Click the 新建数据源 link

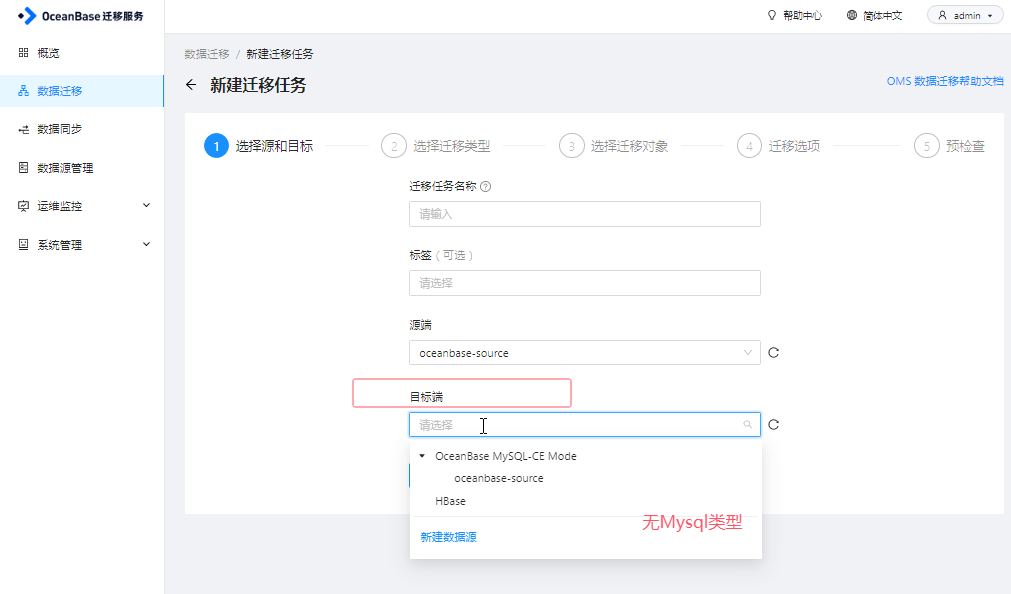[449, 537]
